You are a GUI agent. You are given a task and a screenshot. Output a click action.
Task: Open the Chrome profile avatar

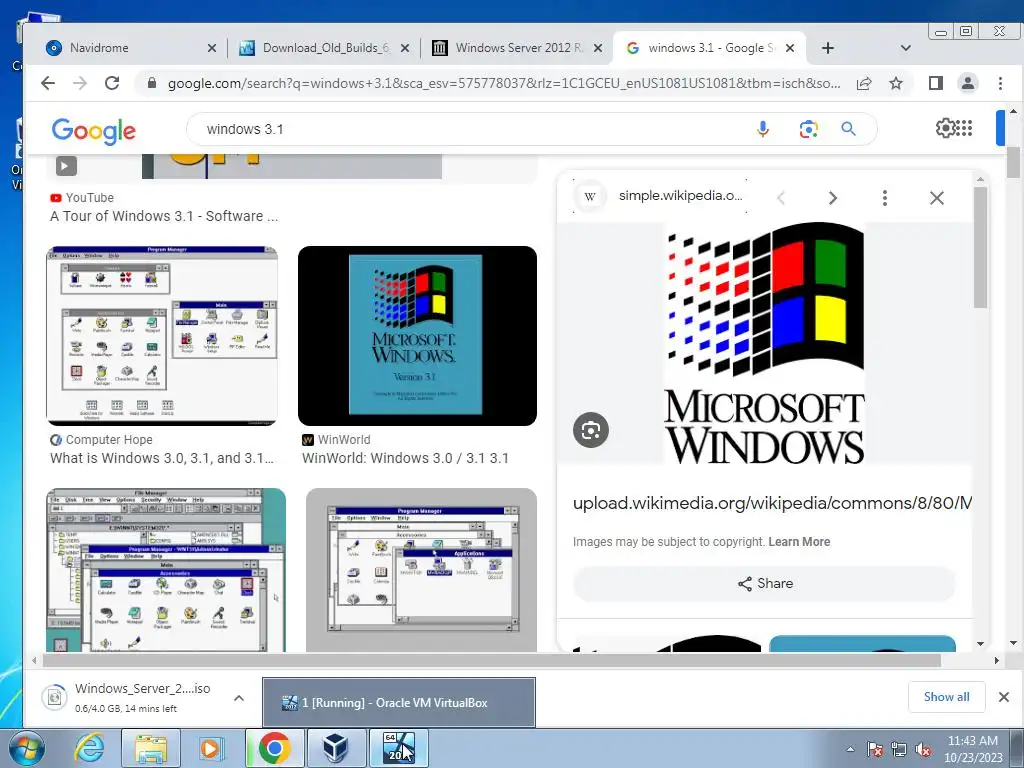(967, 83)
